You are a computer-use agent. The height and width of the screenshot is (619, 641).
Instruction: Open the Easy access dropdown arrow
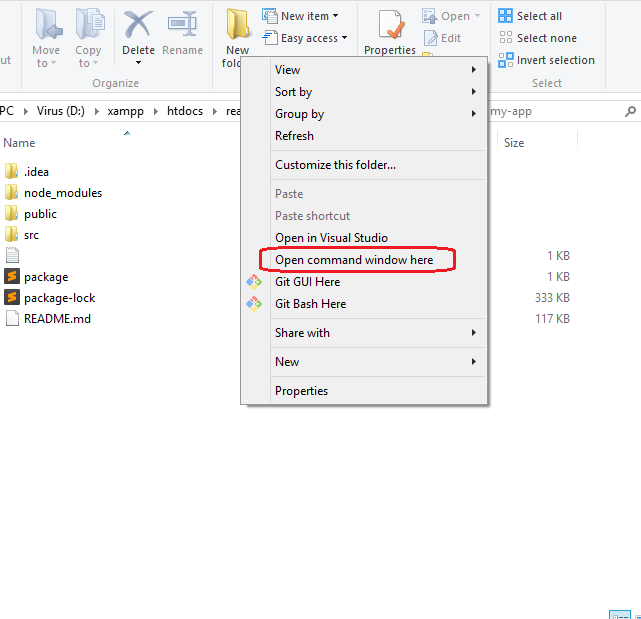(345, 38)
